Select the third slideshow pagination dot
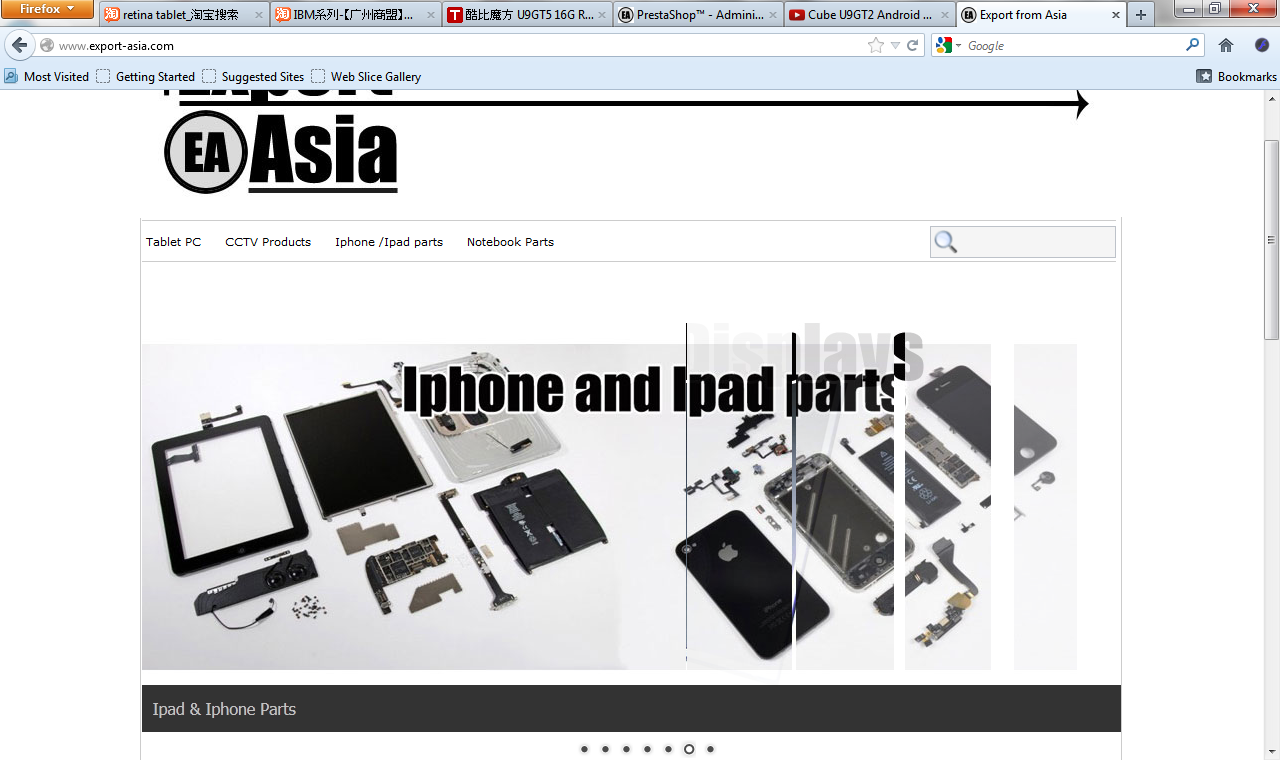The image size is (1280, 760). 626,749
